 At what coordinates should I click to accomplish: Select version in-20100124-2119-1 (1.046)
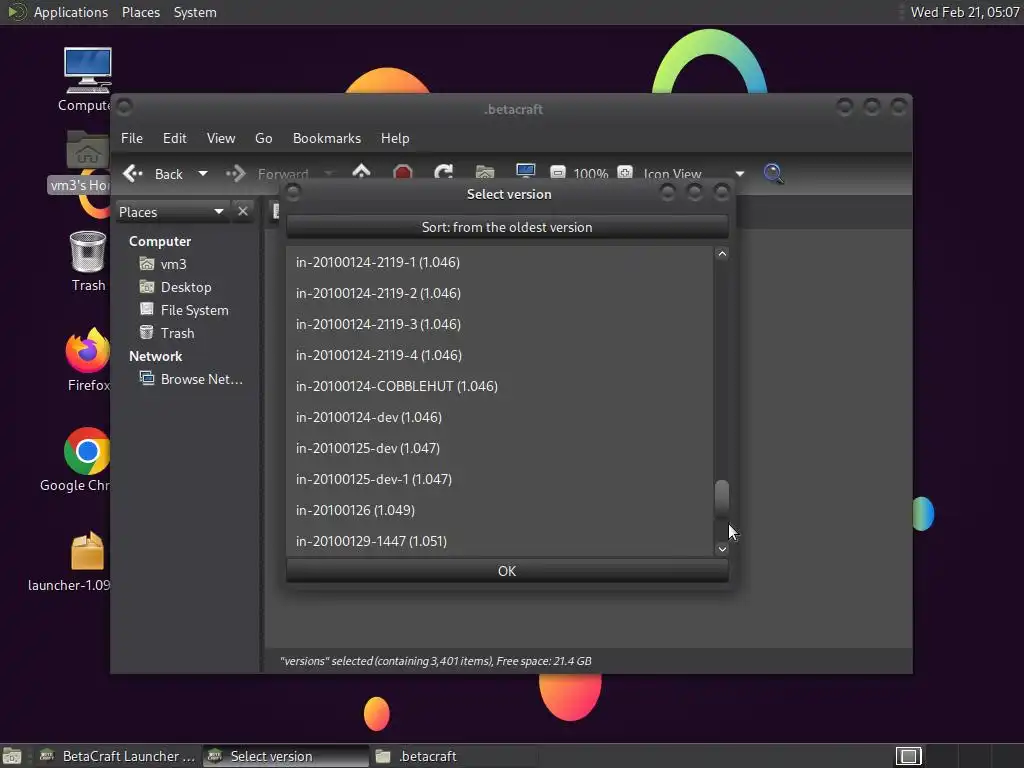tap(500, 262)
